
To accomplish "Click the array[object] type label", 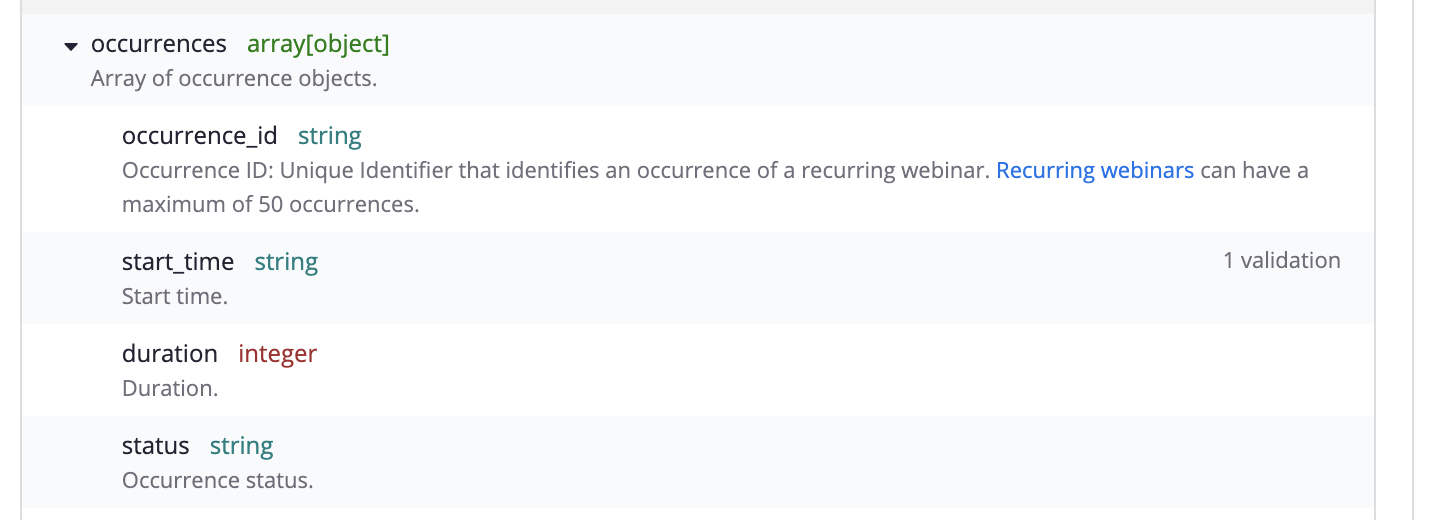I will pos(318,44).
